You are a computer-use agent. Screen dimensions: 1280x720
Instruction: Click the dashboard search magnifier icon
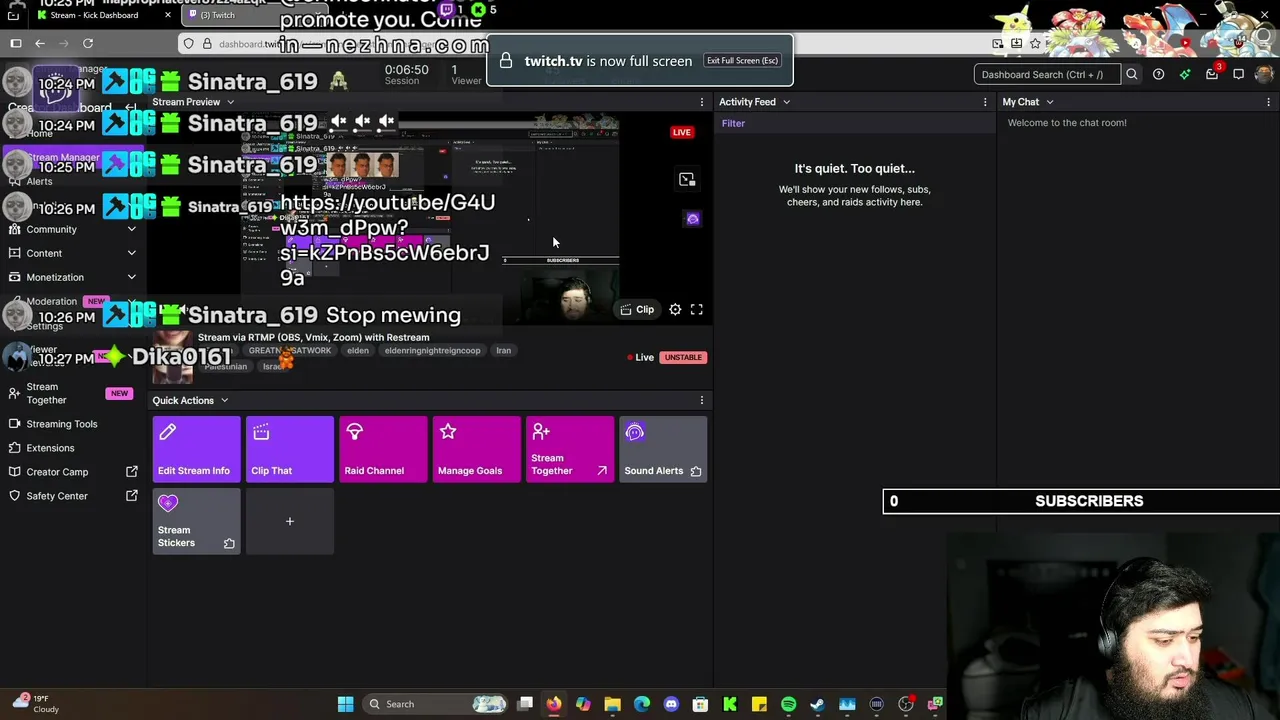(1132, 74)
